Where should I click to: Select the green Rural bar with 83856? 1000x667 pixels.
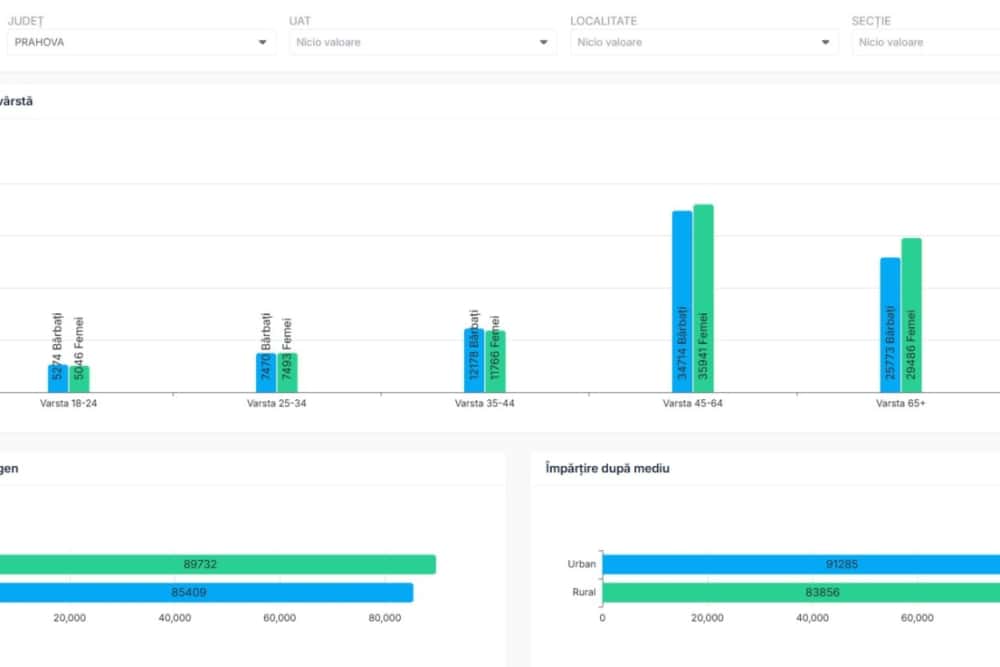click(800, 592)
